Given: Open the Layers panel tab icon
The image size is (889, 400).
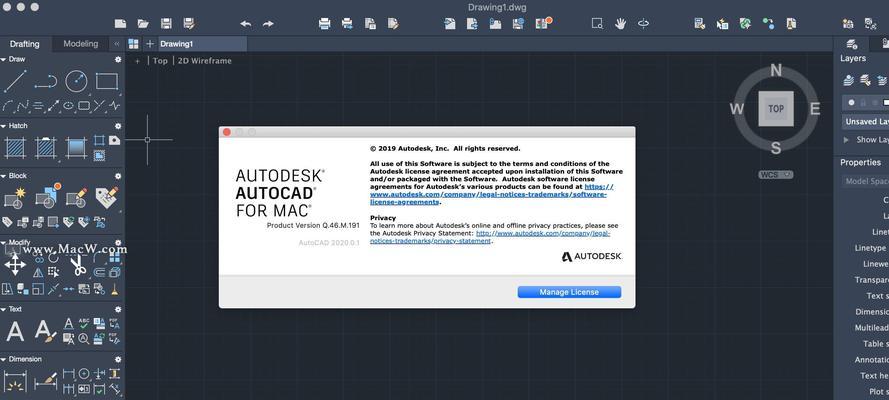Looking at the screenshot, I should click(851, 44).
